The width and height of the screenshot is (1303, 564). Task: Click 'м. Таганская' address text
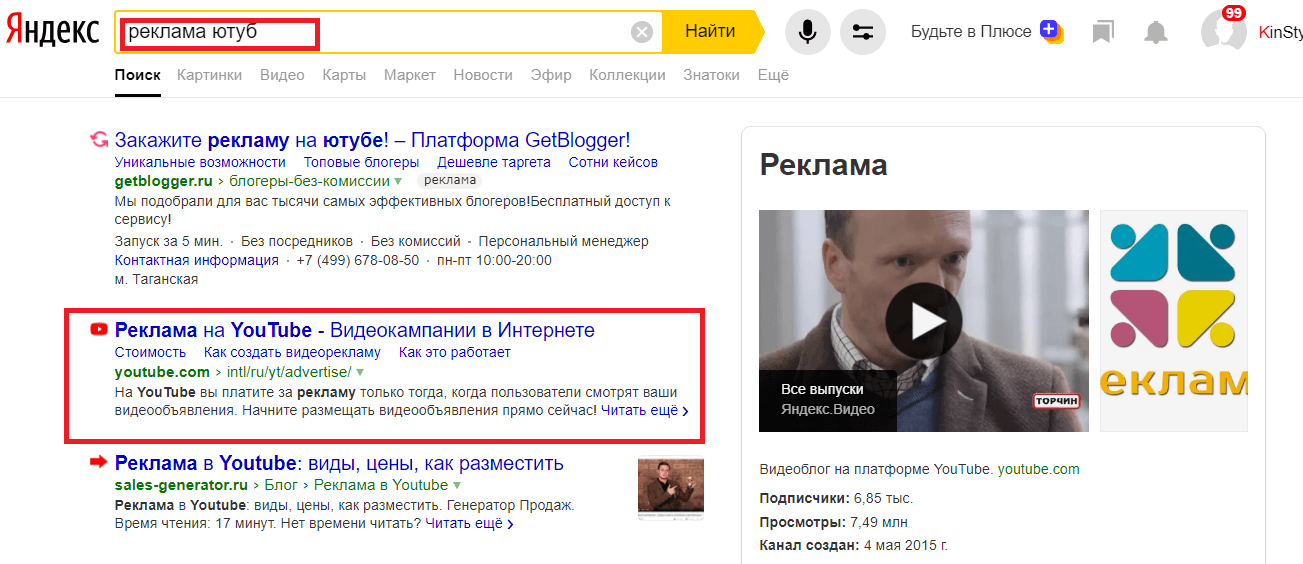[x=156, y=279]
